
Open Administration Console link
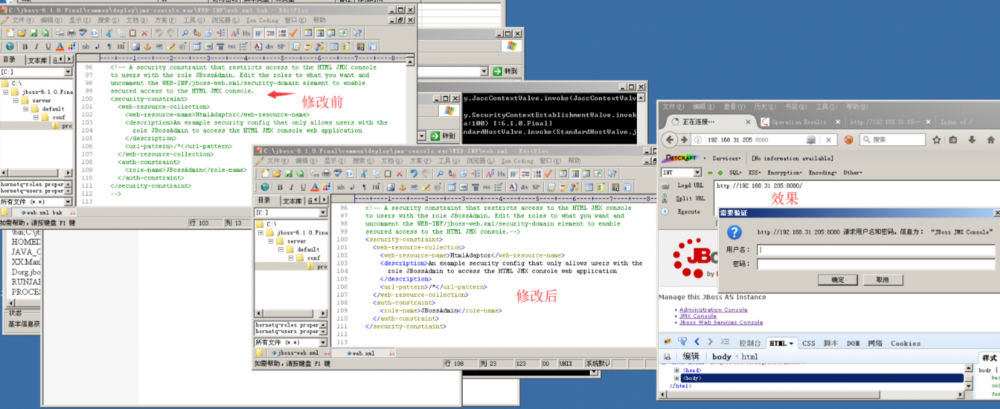point(713,310)
